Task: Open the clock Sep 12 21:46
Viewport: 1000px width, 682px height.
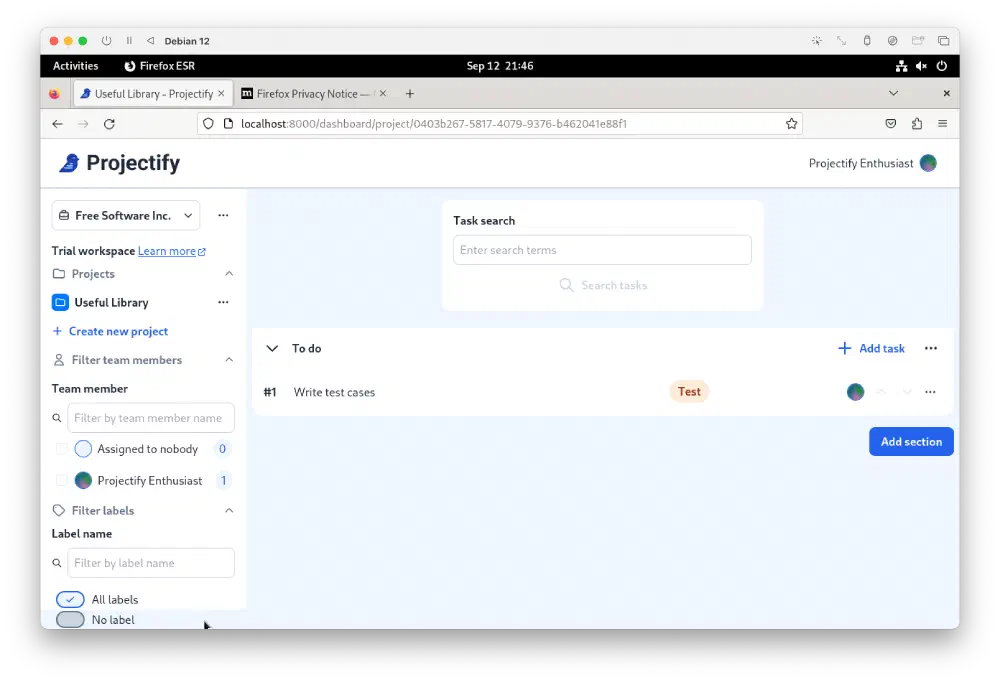Action: [499, 66]
